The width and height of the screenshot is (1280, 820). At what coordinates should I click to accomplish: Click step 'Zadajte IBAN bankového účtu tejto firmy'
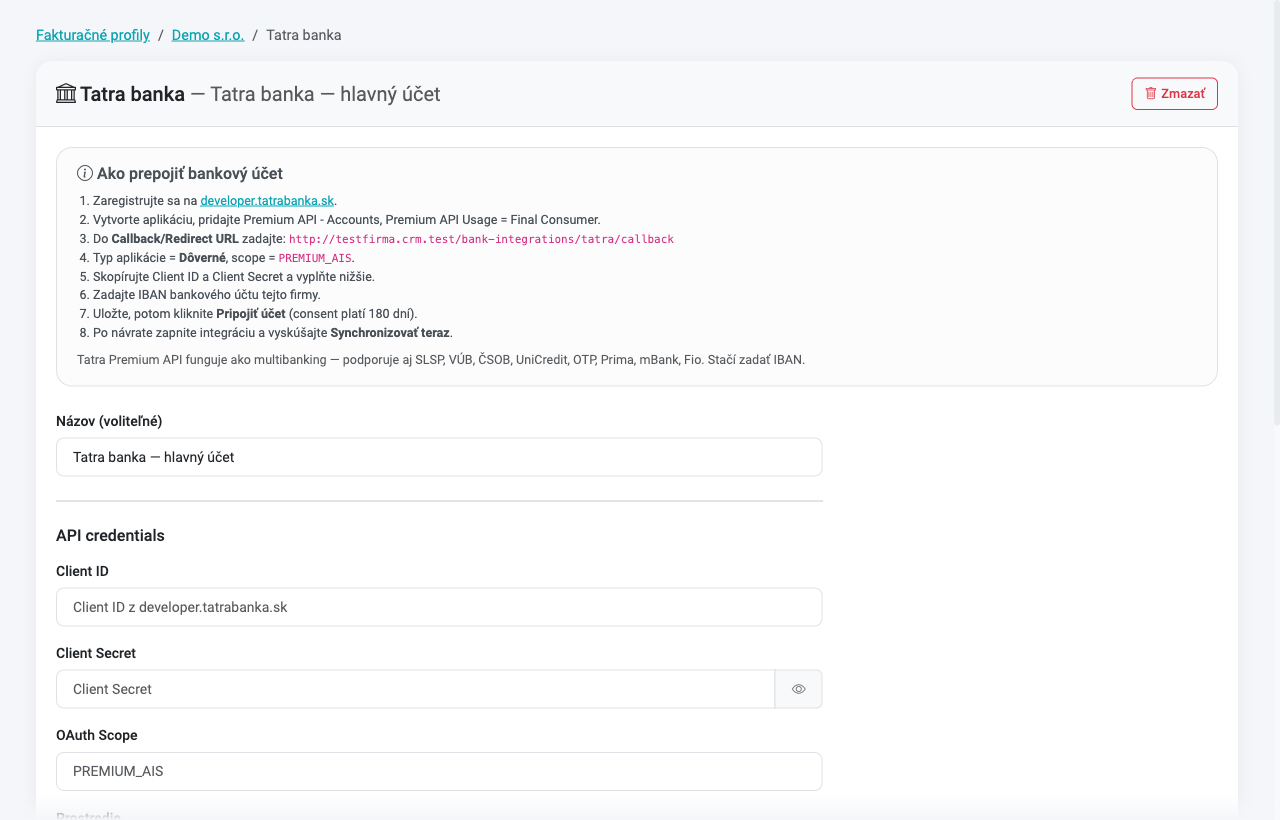[x=207, y=294]
